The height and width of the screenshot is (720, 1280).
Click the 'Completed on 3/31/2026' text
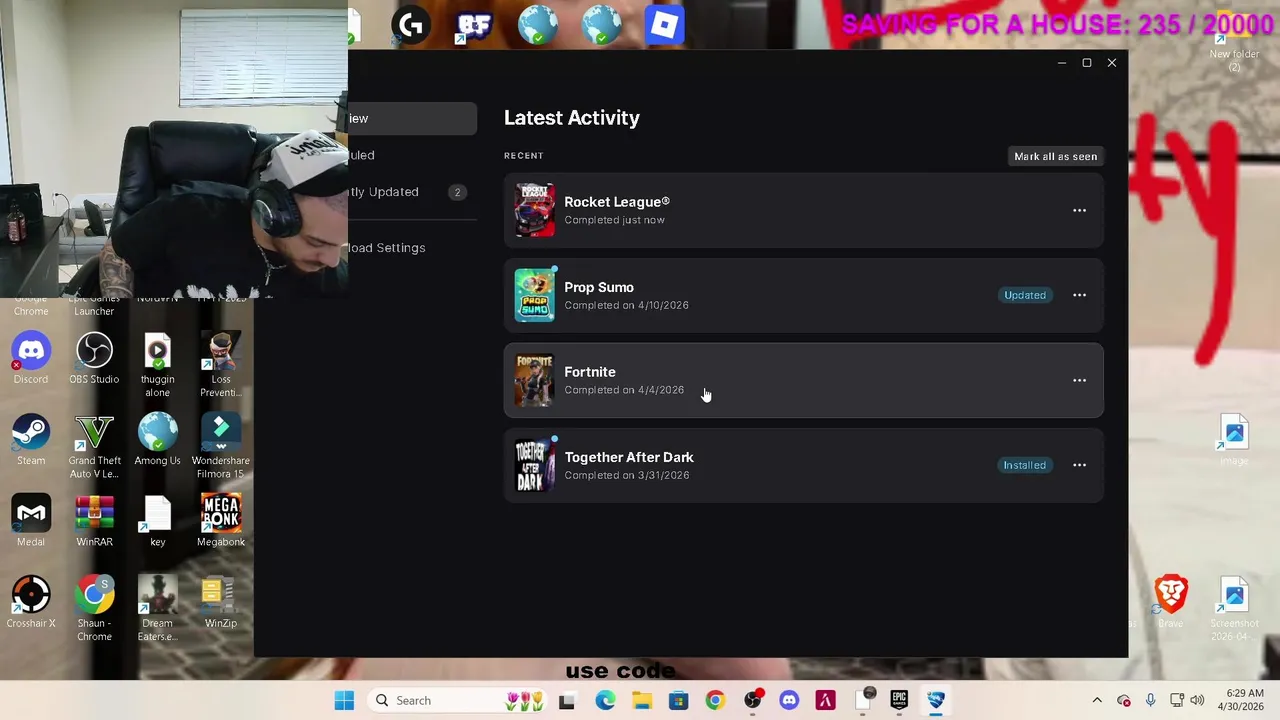[627, 475]
